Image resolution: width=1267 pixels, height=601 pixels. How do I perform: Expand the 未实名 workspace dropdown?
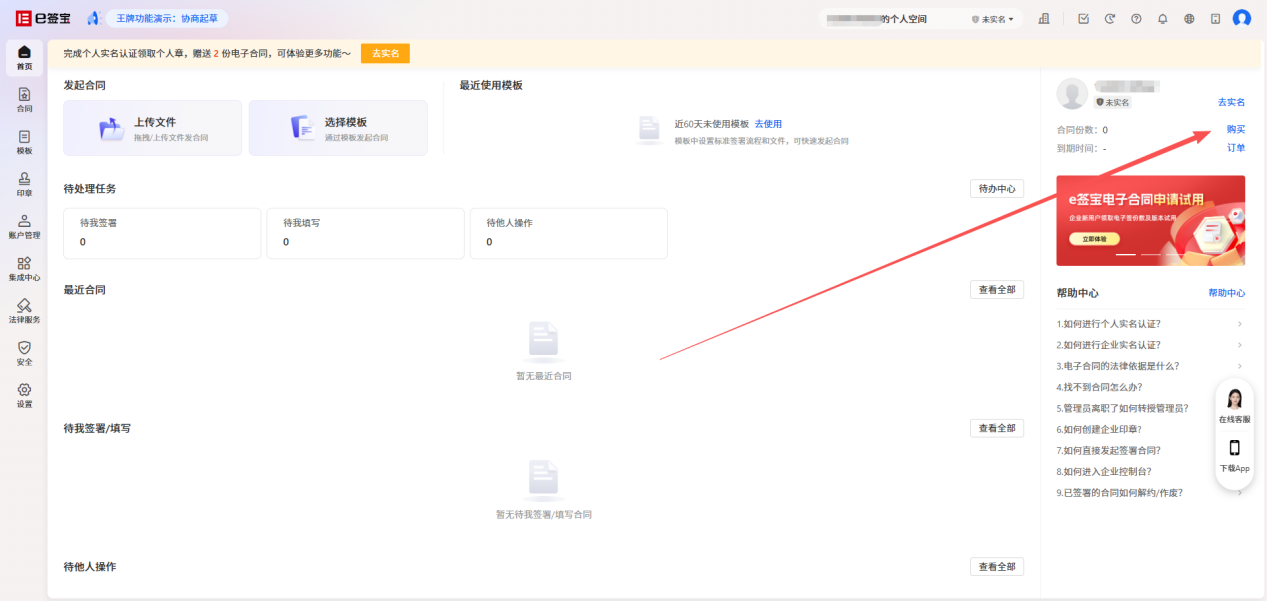[x=992, y=19]
